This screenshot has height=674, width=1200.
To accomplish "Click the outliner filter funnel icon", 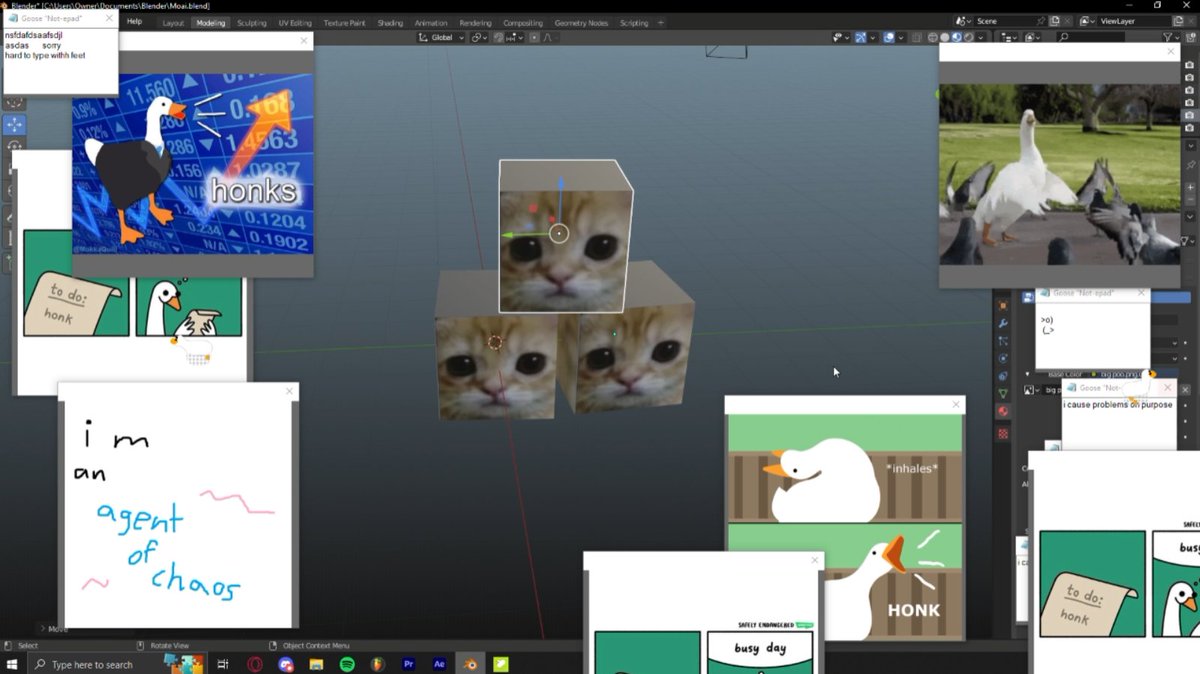I will tap(1167, 37).
